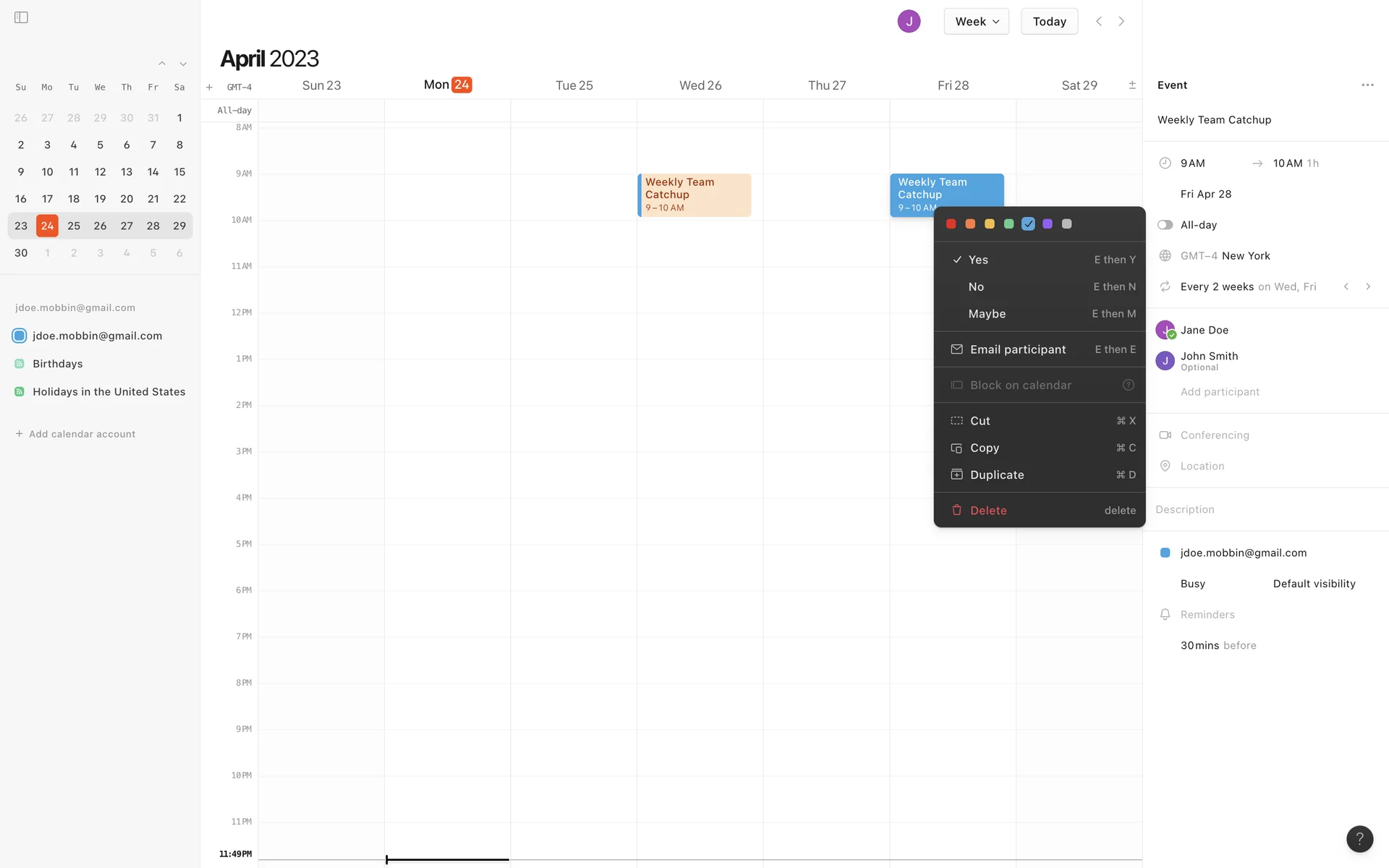Click the Block on calendar help icon
This screenshot has height=868, width=1389.
(x=1128, y=385)
